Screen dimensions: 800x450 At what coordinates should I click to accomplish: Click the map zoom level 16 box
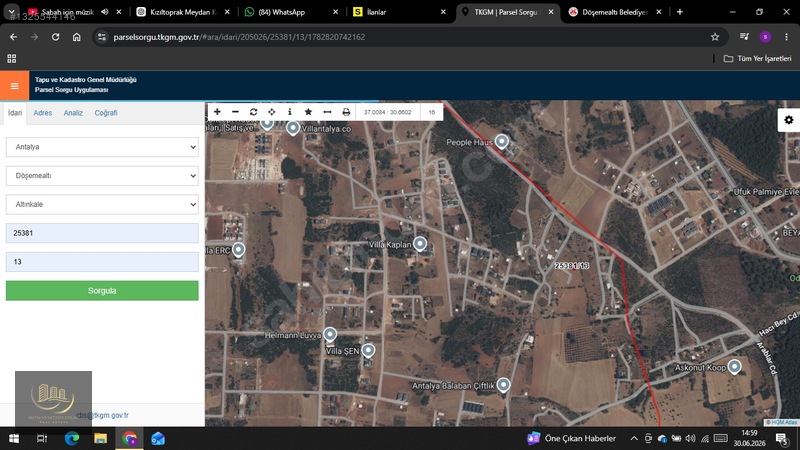pyautogui.click(x=432, y=112)
